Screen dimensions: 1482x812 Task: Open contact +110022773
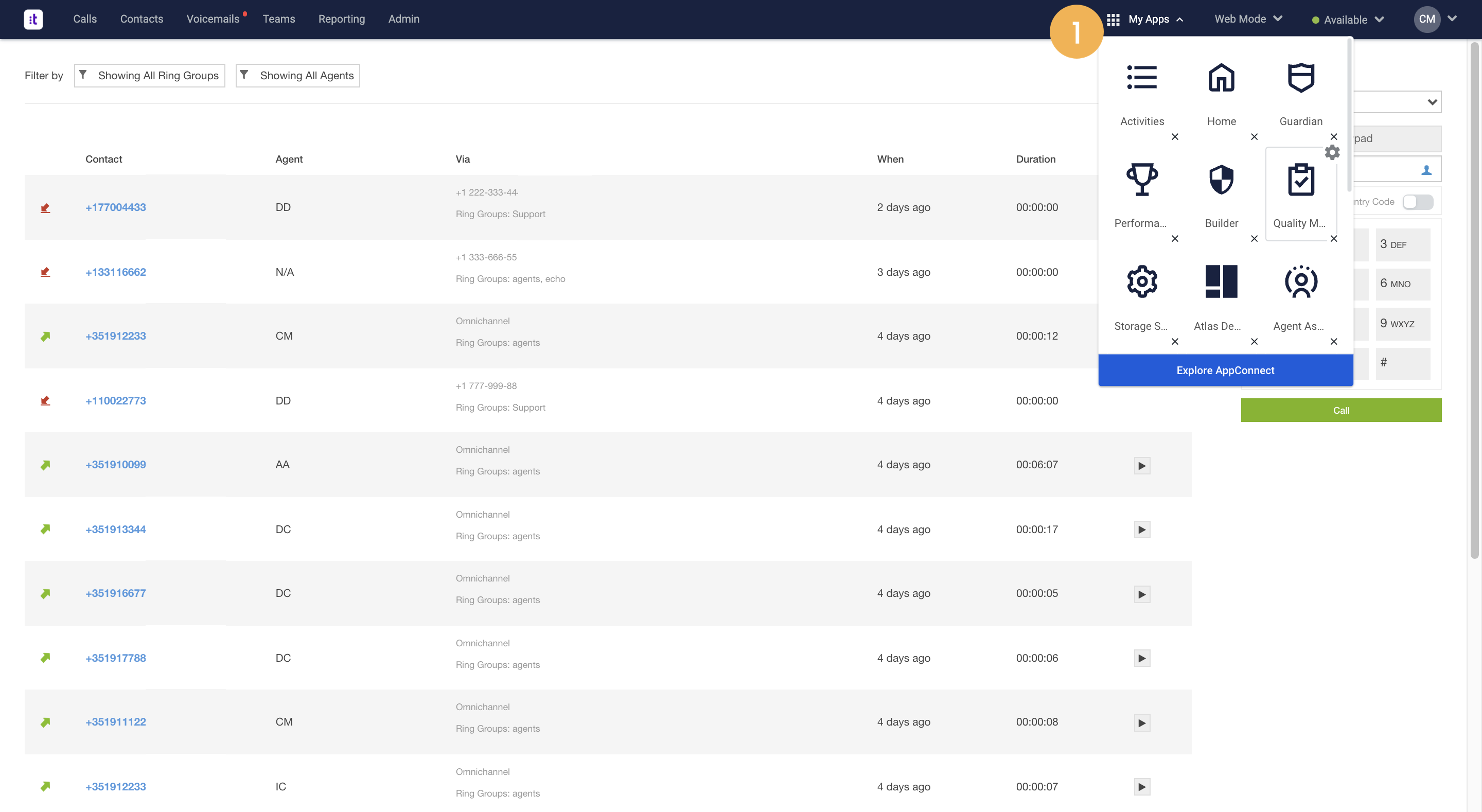click(x=115, y=400)
